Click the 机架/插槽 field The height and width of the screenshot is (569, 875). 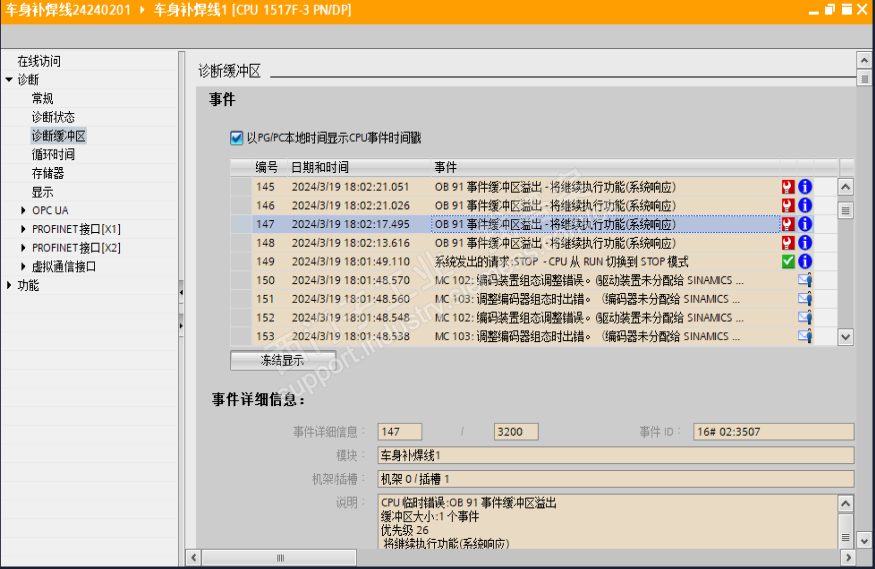[x=616, y=479]
